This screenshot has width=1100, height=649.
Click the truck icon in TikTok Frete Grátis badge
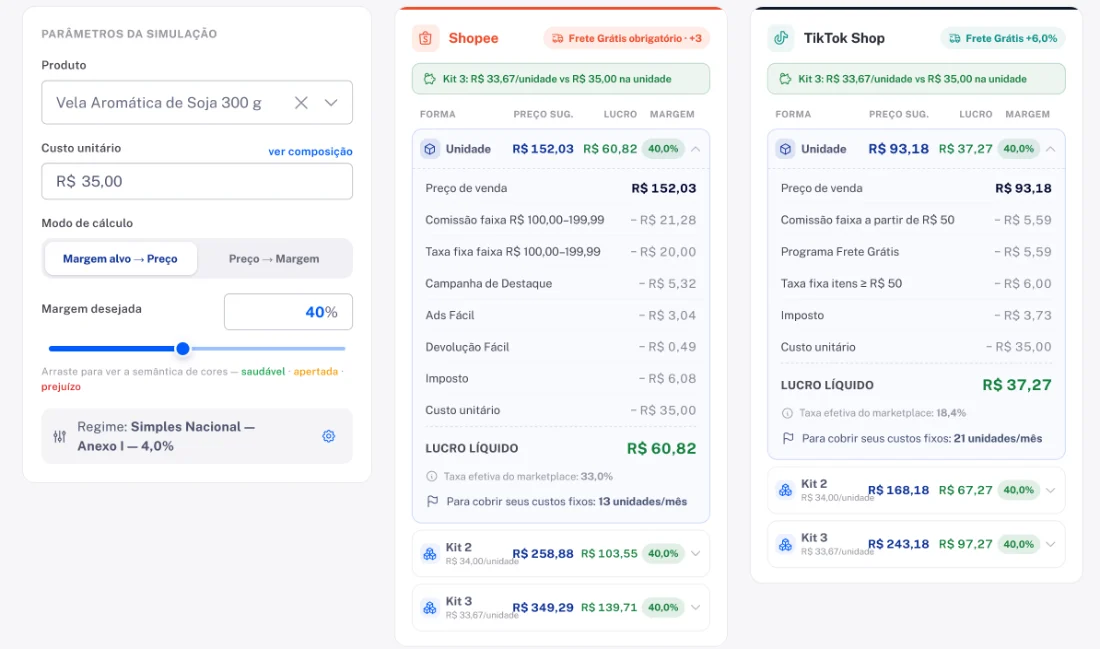pyautogui.click(x=954, y=38)
